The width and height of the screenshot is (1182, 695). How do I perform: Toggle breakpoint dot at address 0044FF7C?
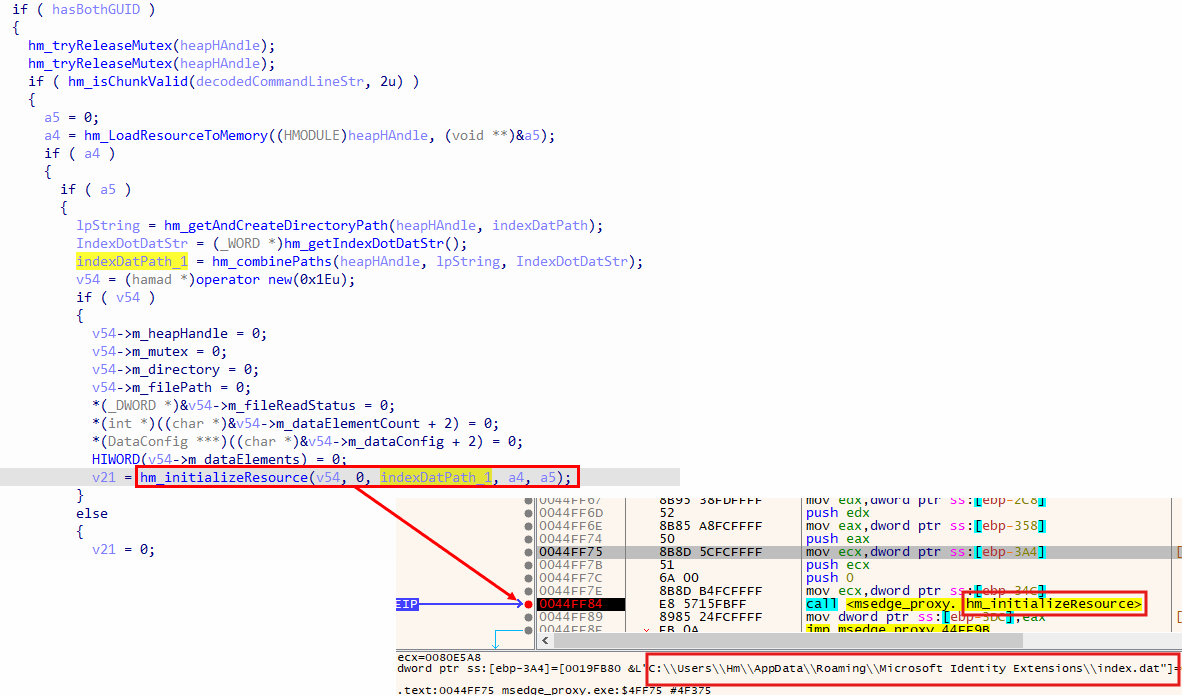point(528,578)
